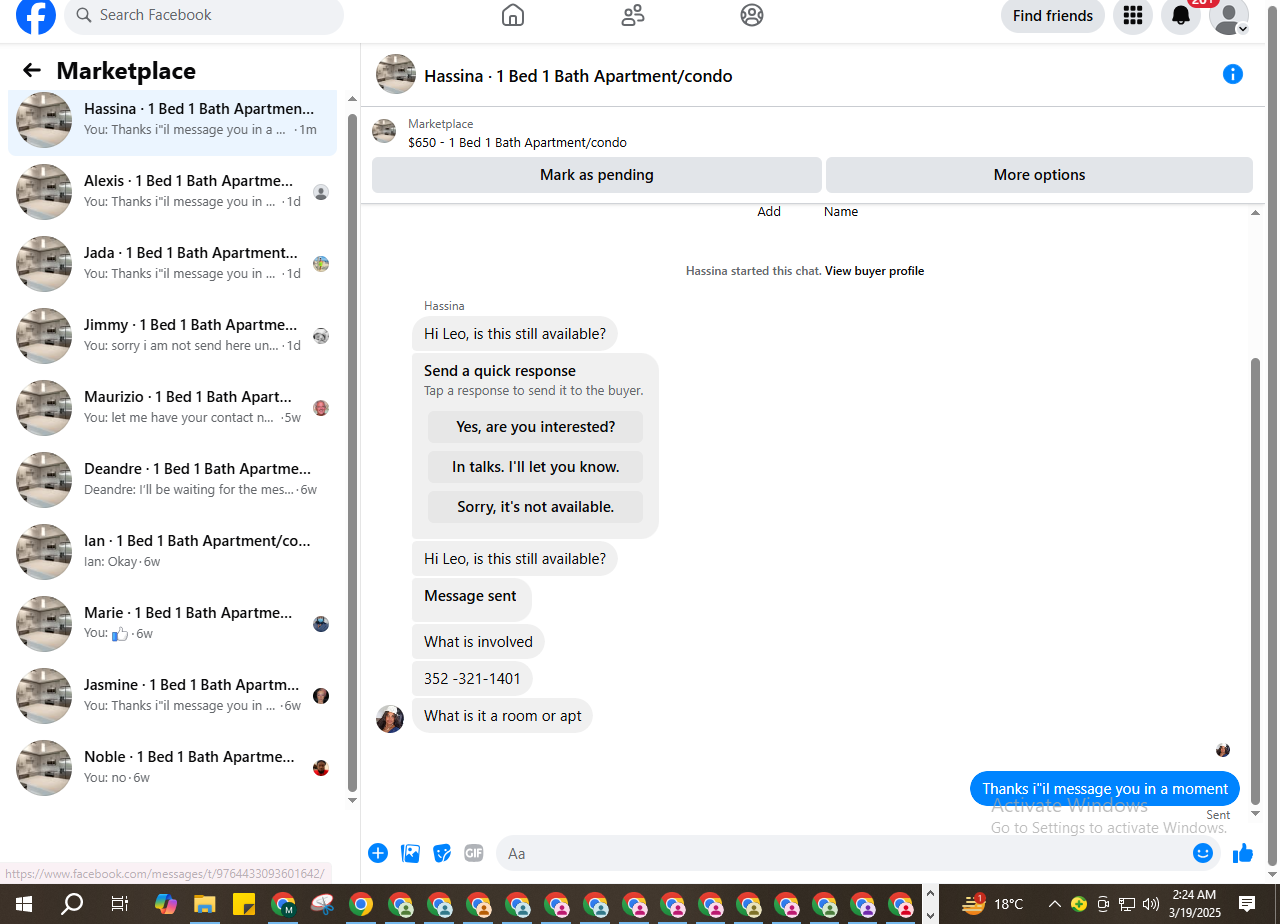Viewport: 1280px width, 924px height.
Task: Select Marie's chat thread
Action: pos(172,624)
